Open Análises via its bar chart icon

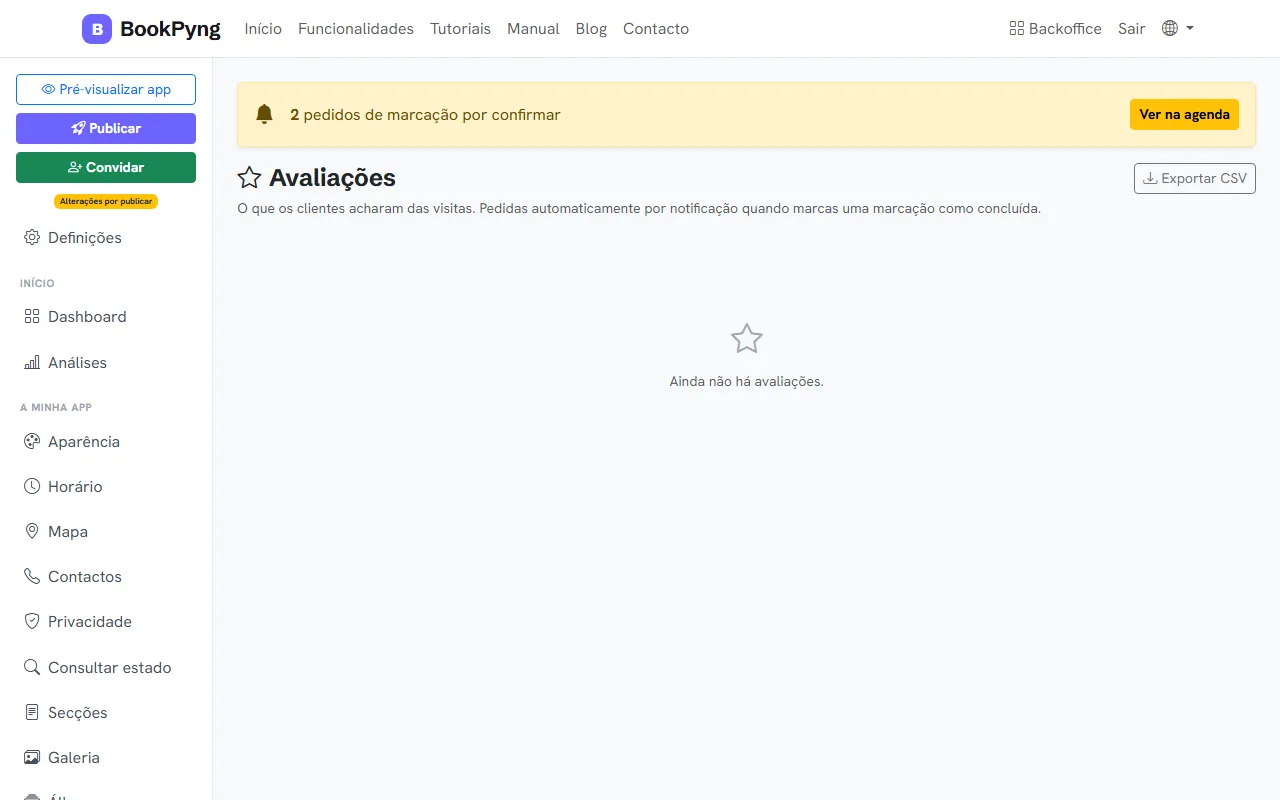(x=32, y=363)
